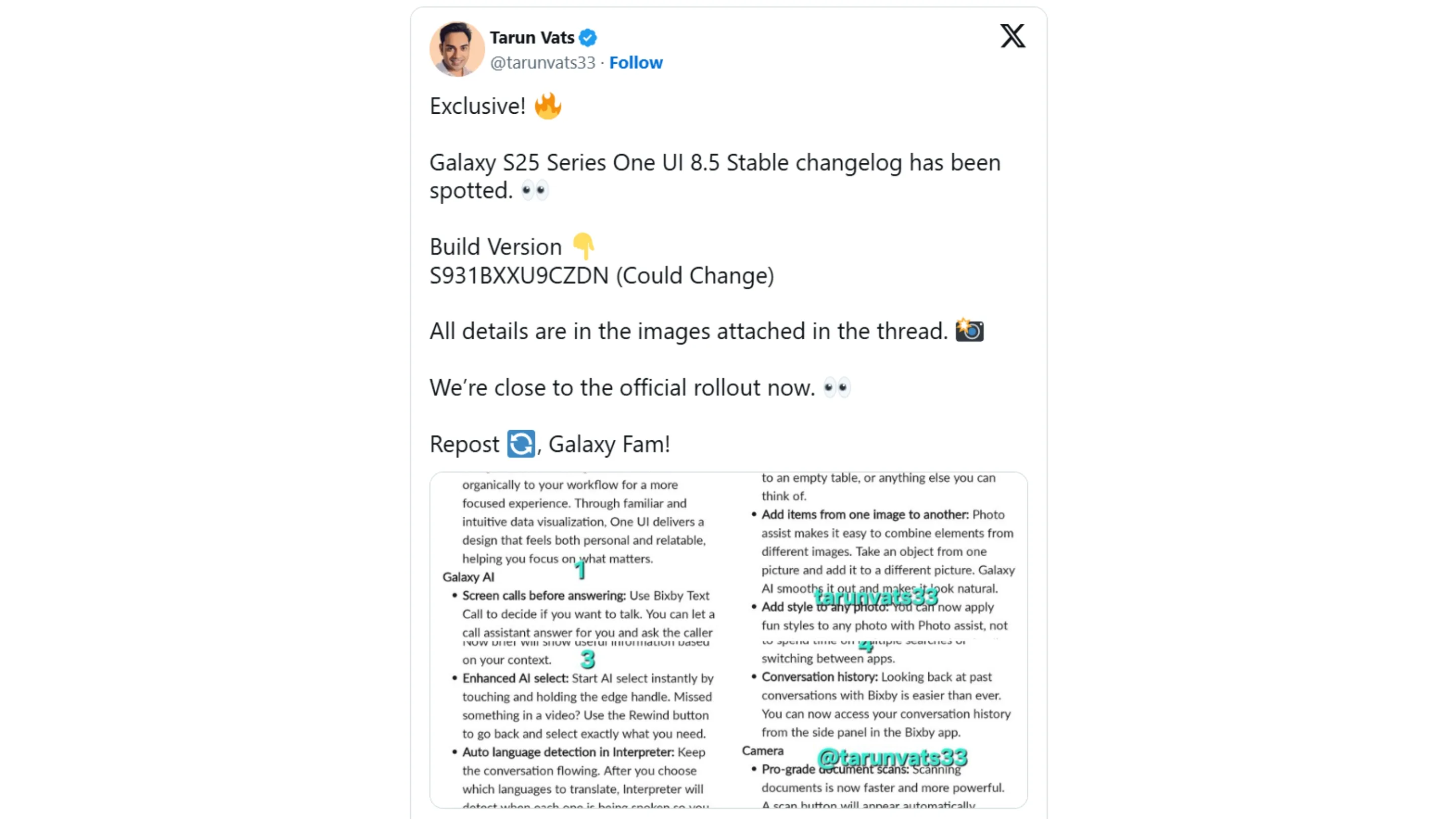Click the camera emoji after thread text
The height and width of the screenshot is (819, 1456).
970,331
